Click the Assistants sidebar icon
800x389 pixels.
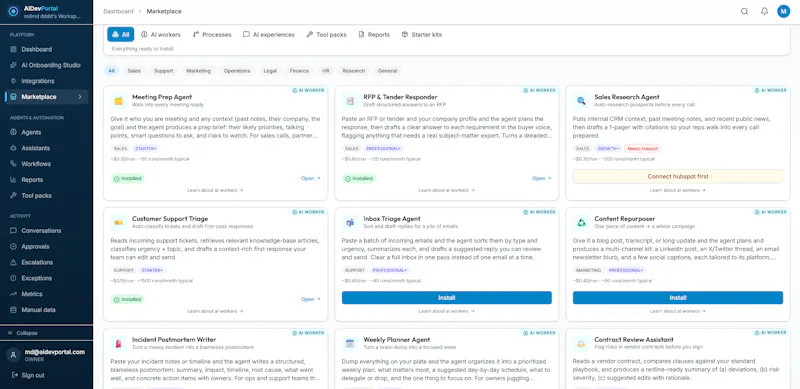click(x=13, y=148)
